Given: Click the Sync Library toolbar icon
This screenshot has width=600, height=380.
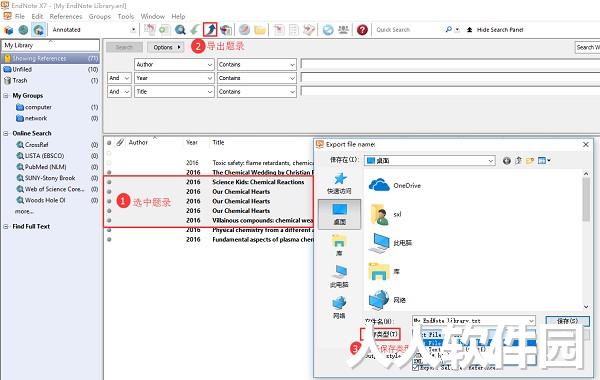Looking at the screenshot, I should click(x=328, y=29).
